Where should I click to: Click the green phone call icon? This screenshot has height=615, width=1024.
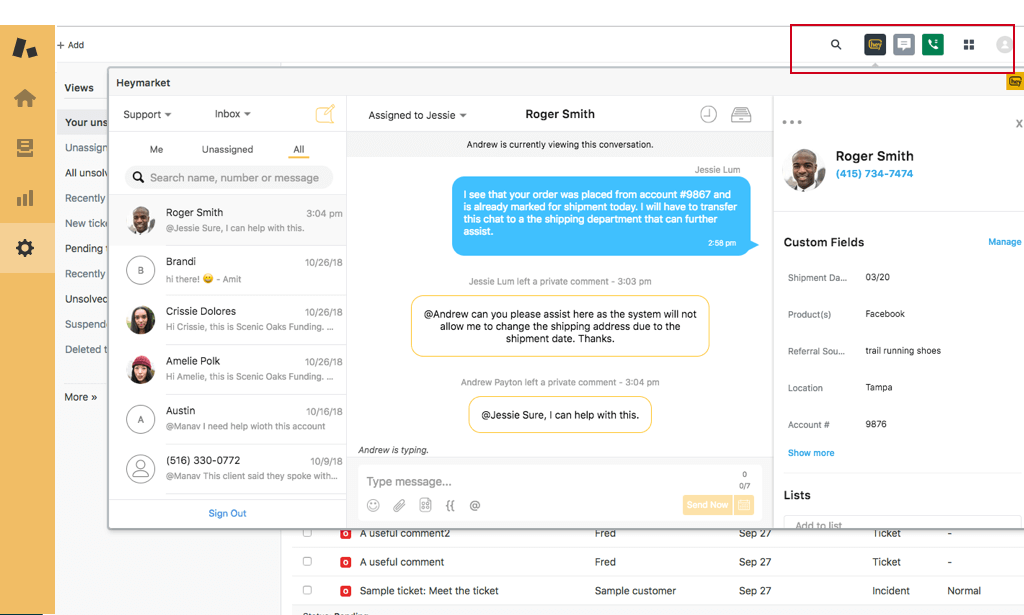[x=932, y=45]
